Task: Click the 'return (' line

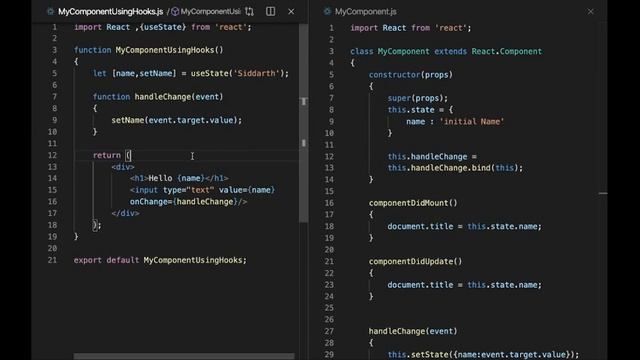Action: [x=112, y=155]
